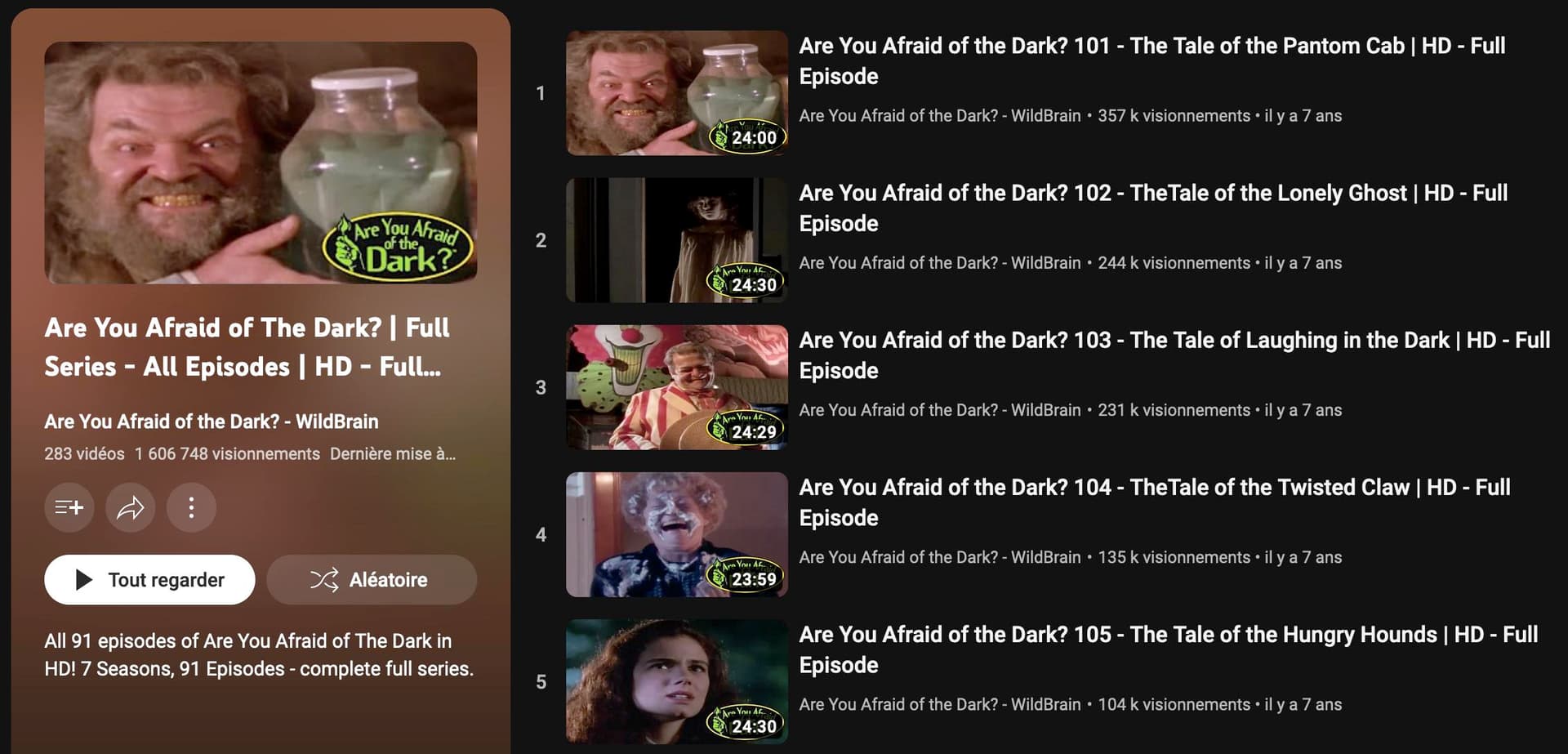Viewport: 1568px width, 754px height.
Task: Click the title of episode 101 Pantom Cab
Action: coord(1152,60)
